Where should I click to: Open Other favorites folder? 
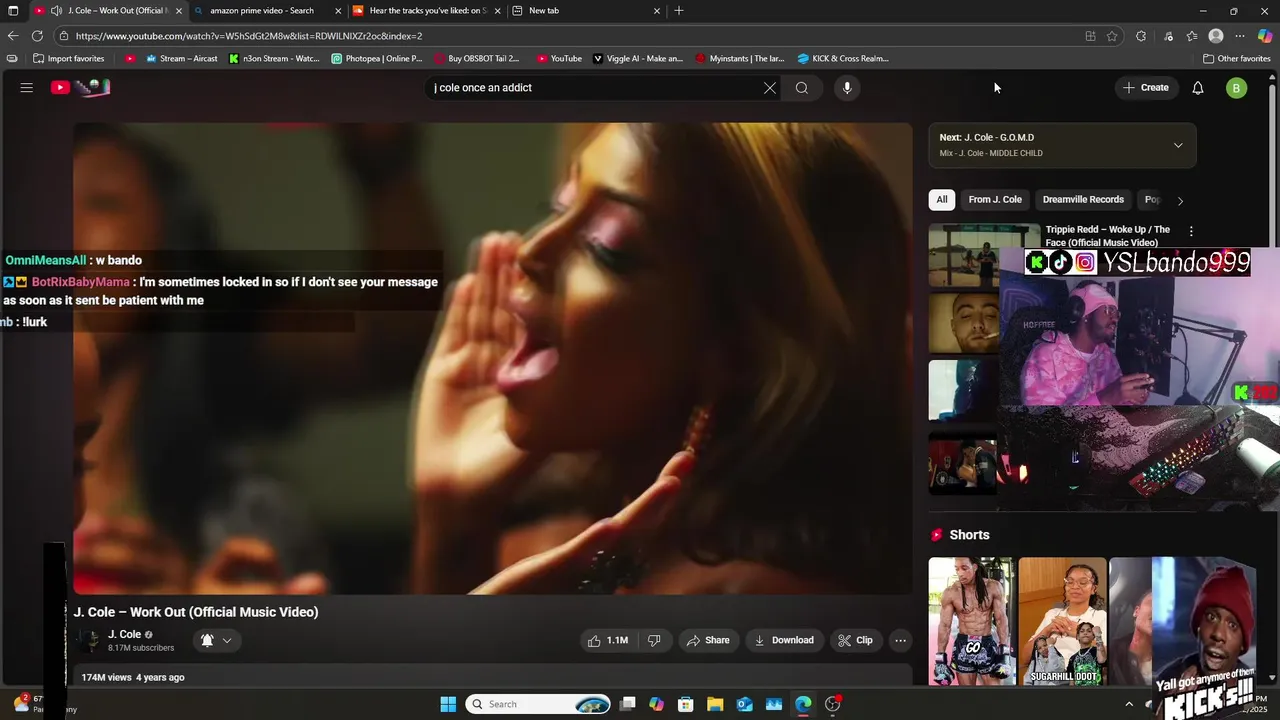click(x=1237, y=59)
